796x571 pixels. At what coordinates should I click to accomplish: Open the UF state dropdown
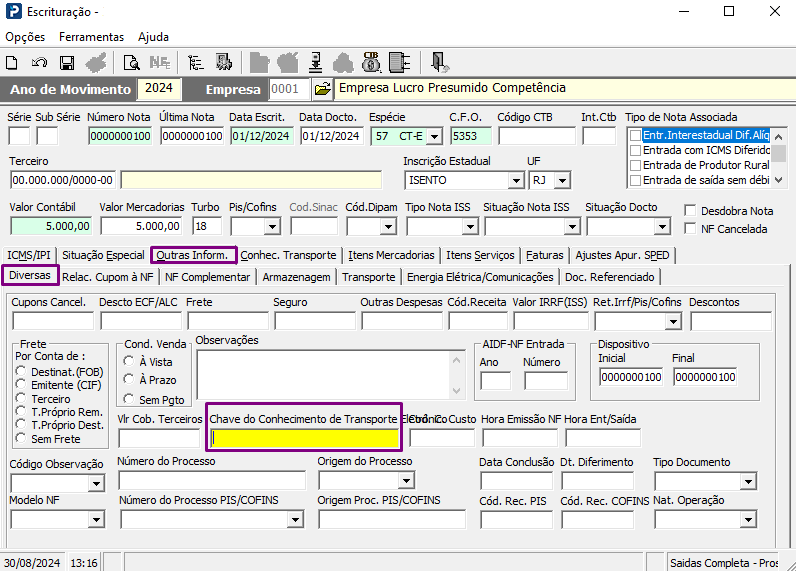[x=563, y=181]
